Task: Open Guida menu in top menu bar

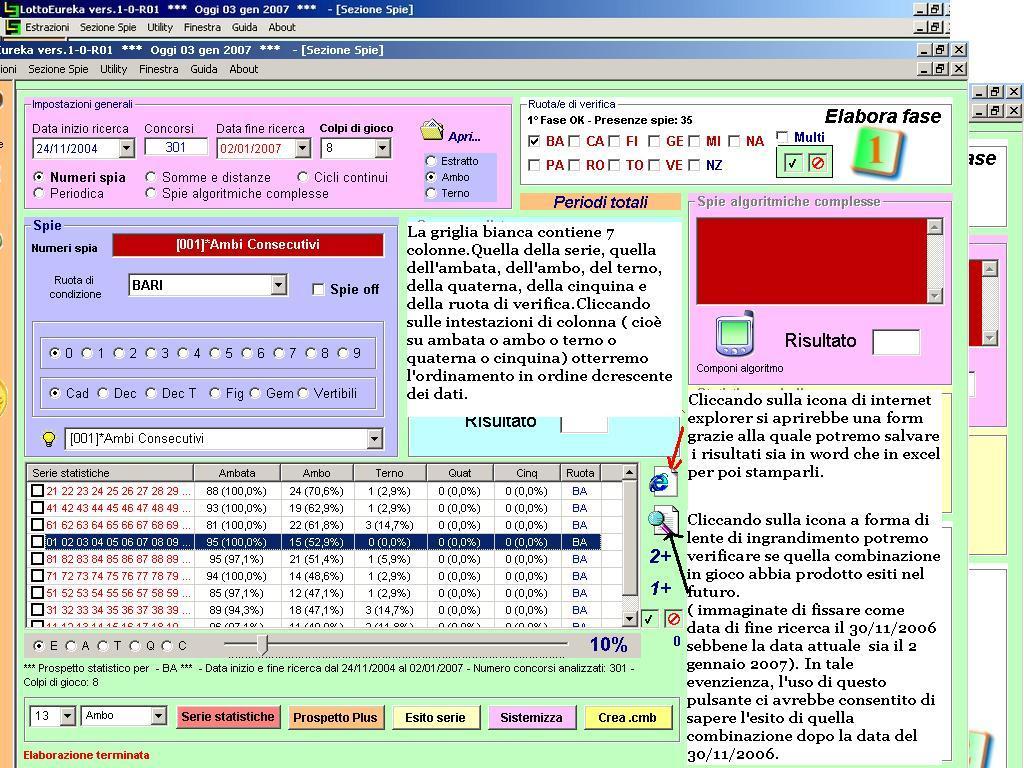Action: (x=244, y=27)
